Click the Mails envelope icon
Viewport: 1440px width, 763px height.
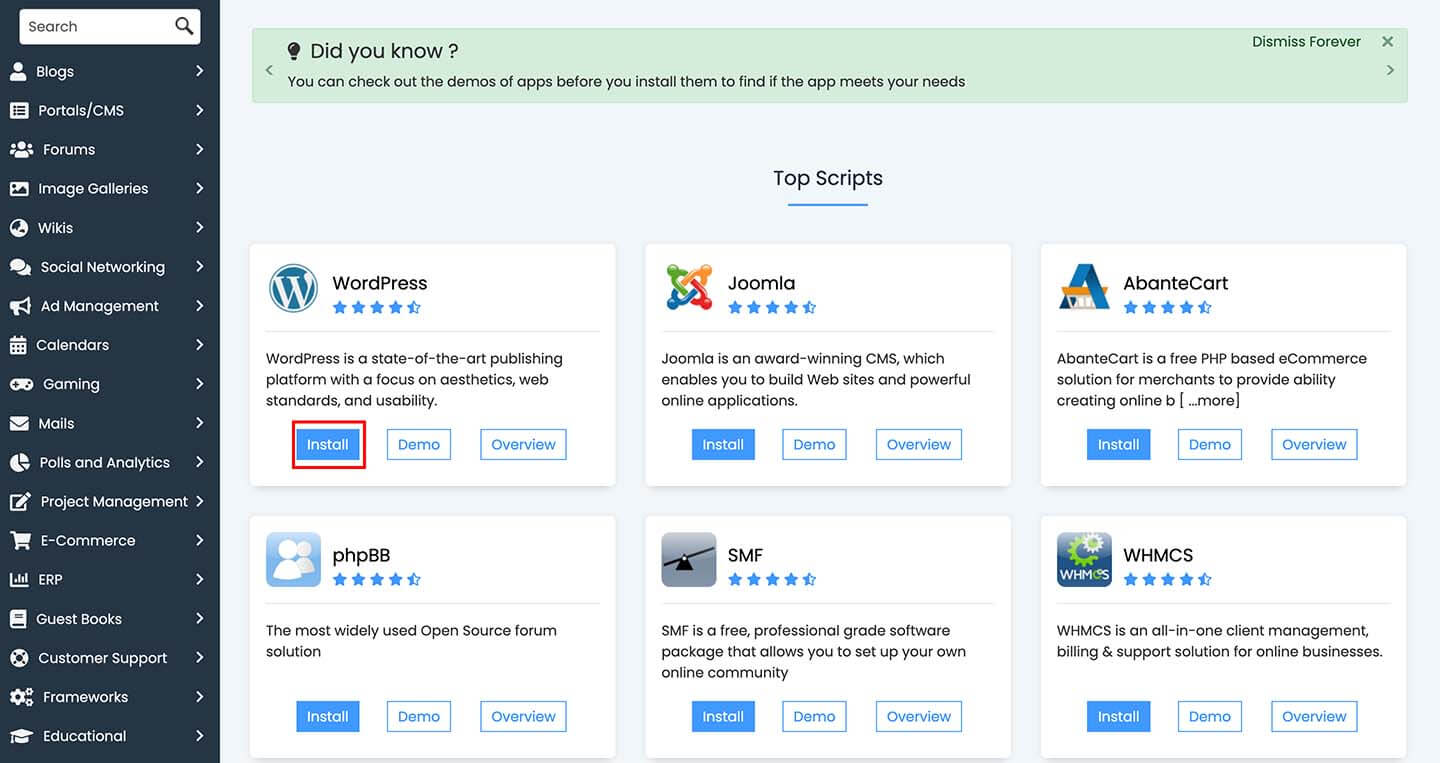pyautogui.click(x=19, y=423)
